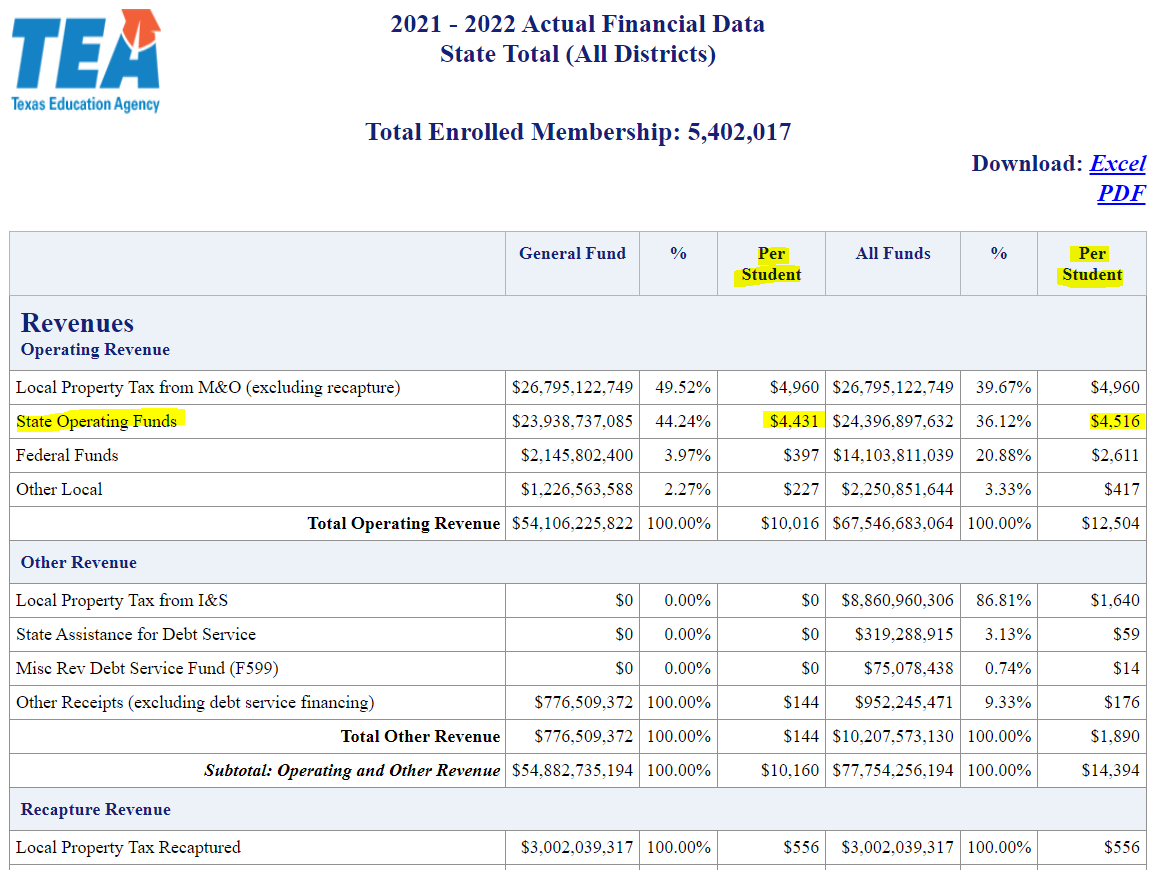Select the 44.24% percentage cell
This screenshot has width=1154, height=870.
click(x=683, y=421)
